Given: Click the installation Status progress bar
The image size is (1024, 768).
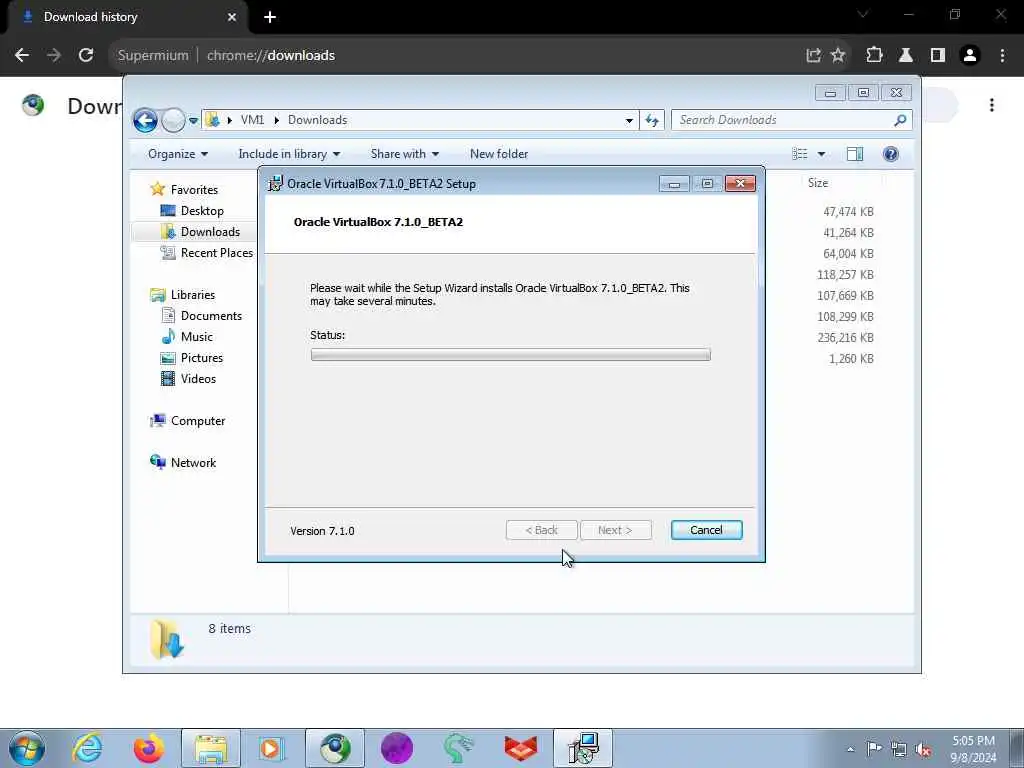Looking at the screenshot, I should pyautogui.click(x=510, y=355).
